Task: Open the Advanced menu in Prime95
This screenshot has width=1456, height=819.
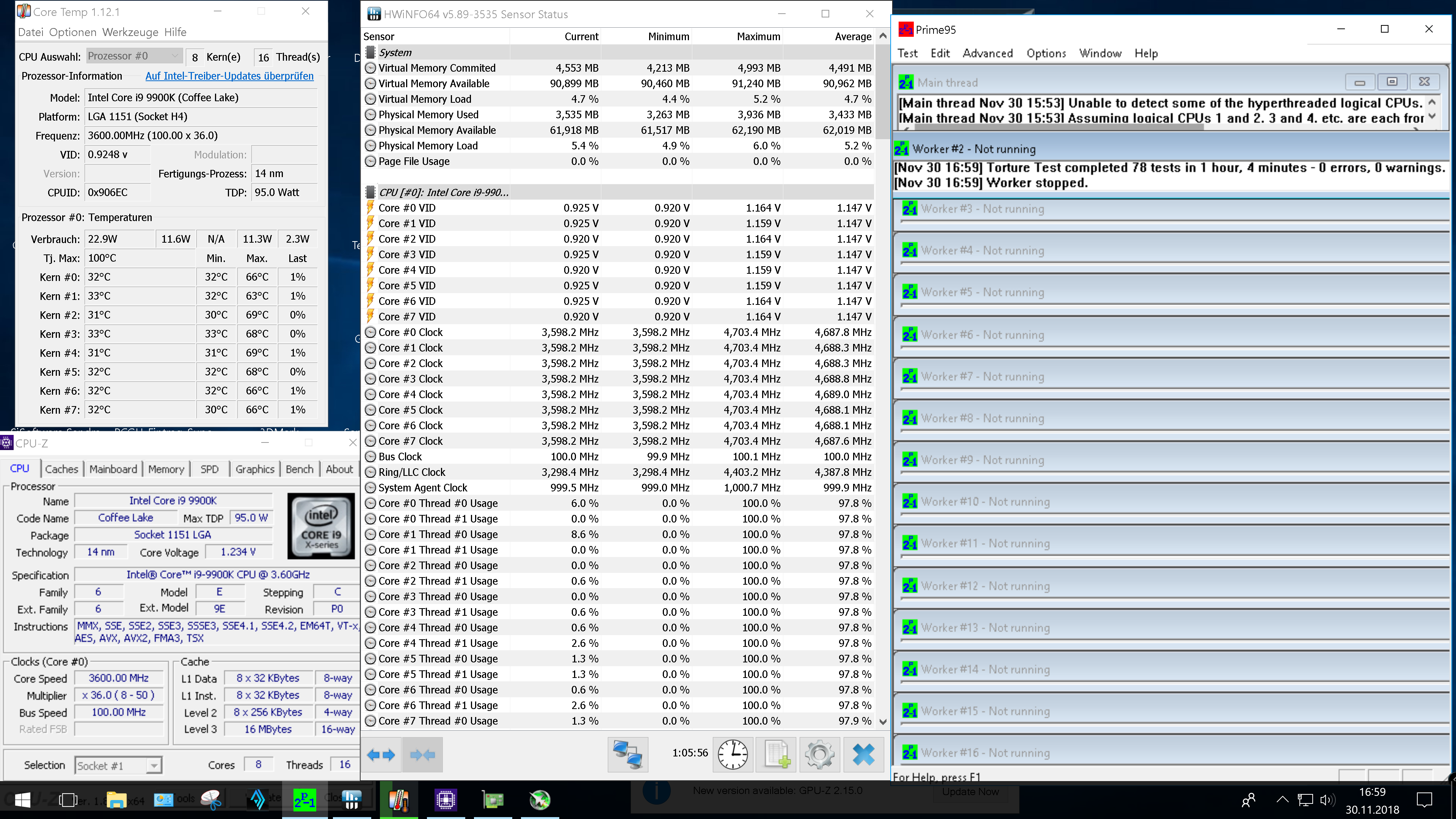Action: point(987,53)
